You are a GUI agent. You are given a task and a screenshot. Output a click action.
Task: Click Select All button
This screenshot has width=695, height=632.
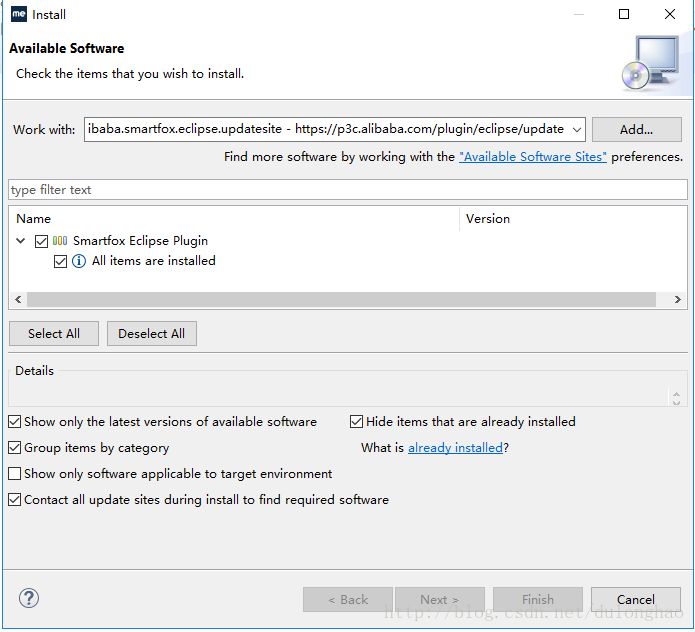pyautogui.click(x=54, y=333)
